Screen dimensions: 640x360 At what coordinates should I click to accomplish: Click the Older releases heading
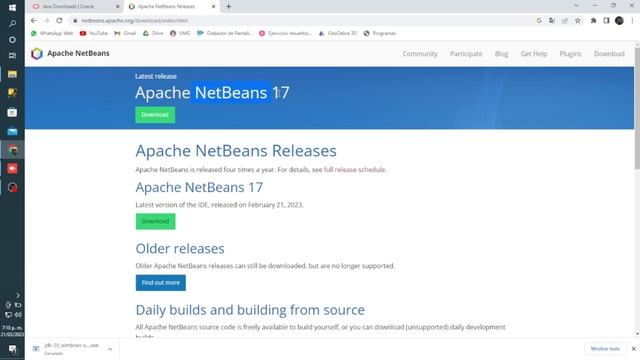coord(180,249)
